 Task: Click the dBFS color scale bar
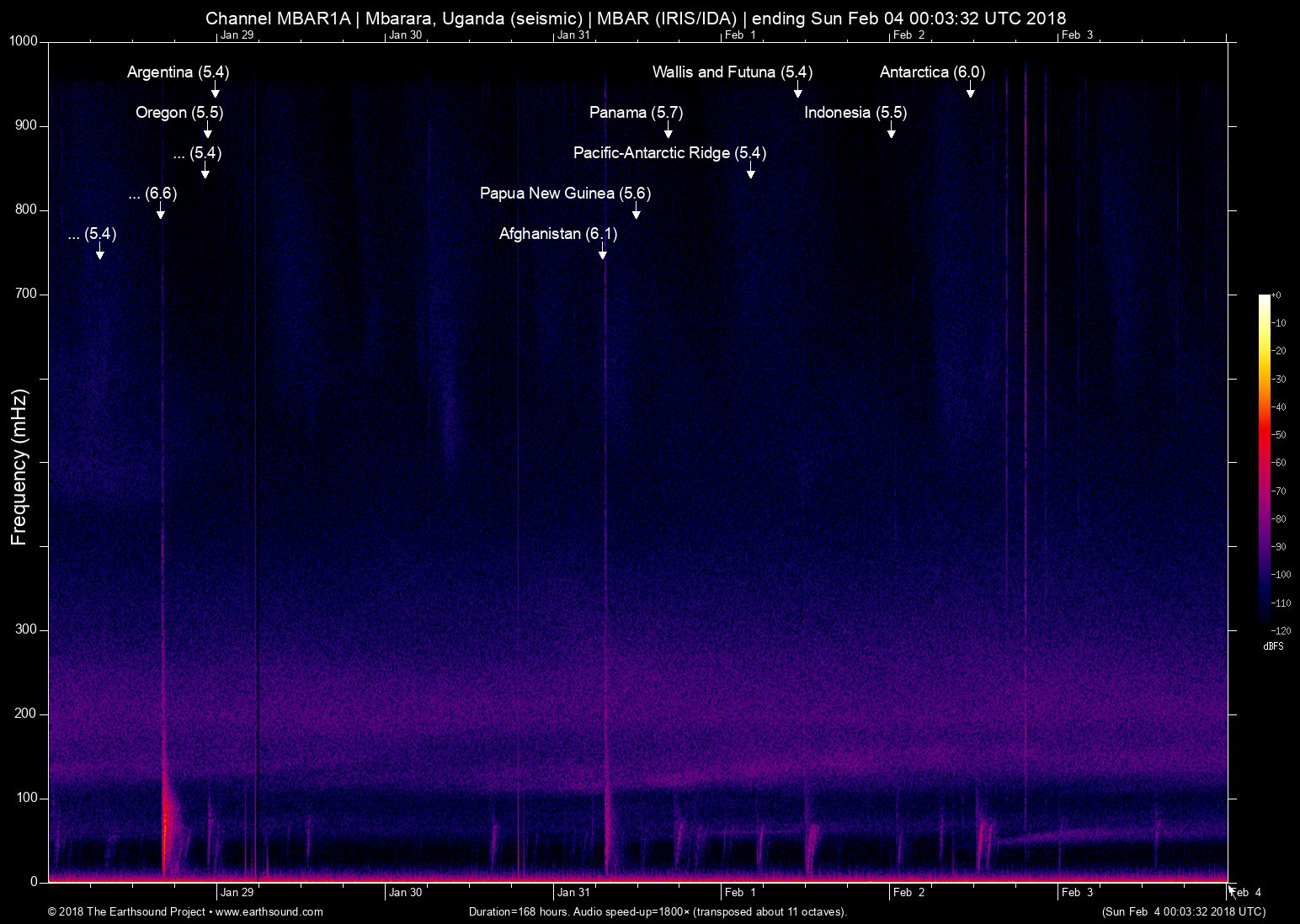point(1264,461)
